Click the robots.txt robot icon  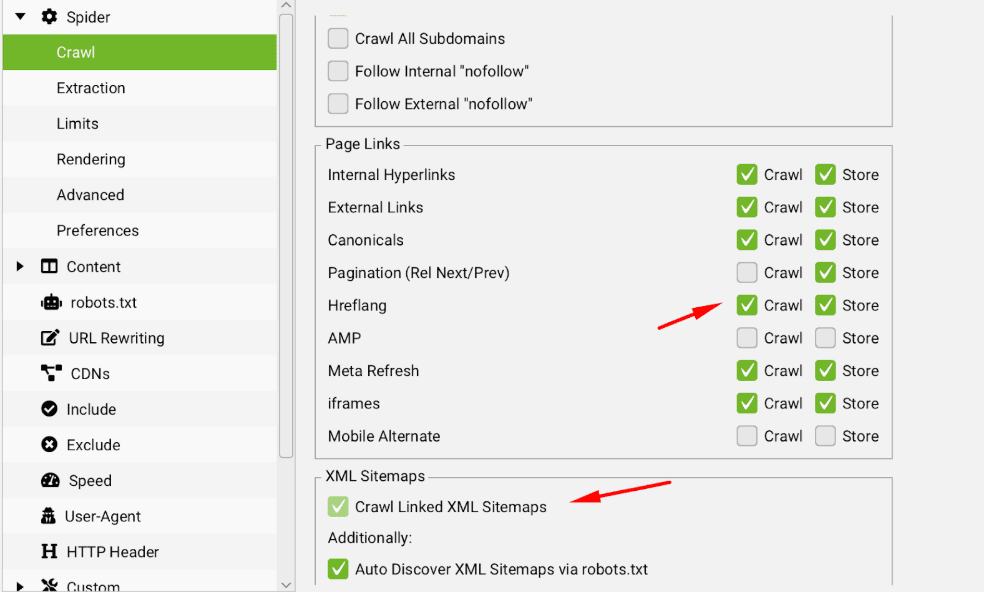click(50, 302)
